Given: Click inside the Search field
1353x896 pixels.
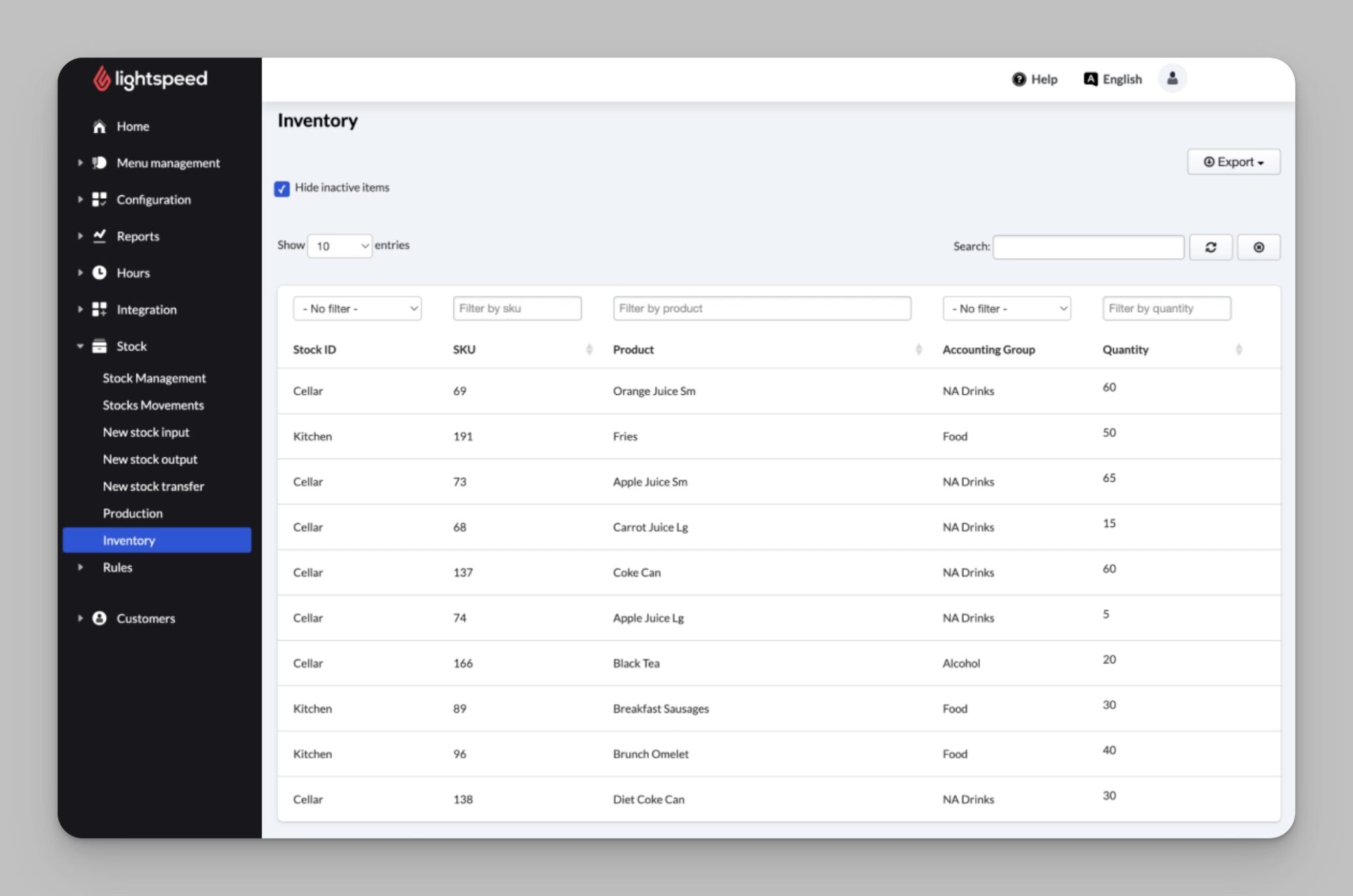Looking at the screenshot, I should [x=1088, y=247].
